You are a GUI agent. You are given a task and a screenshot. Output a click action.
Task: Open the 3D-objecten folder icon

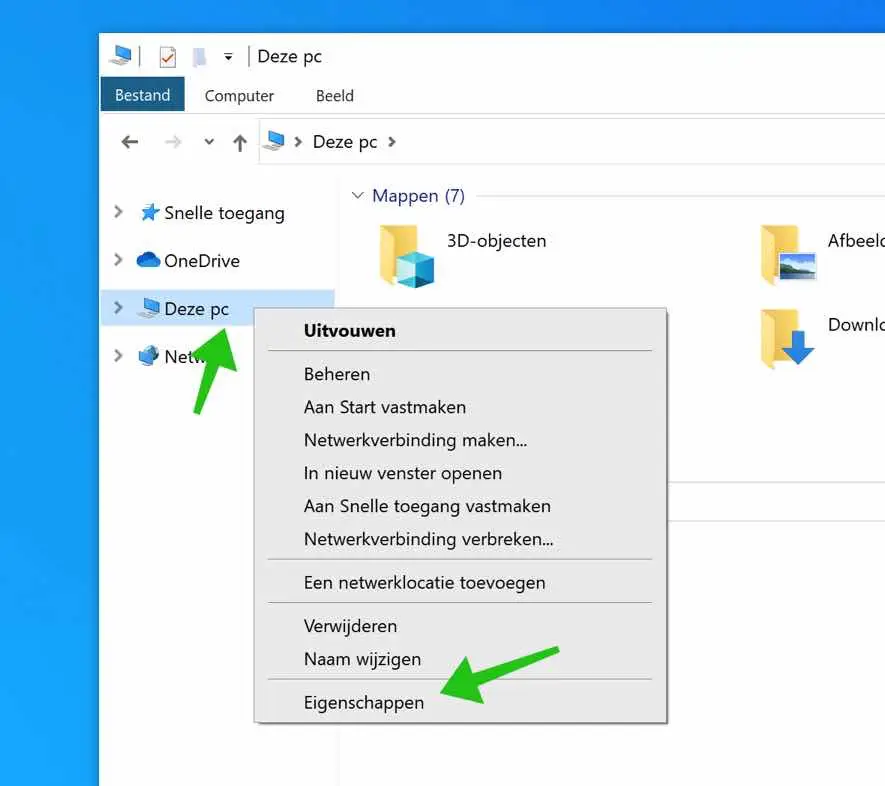coord(406,256)
